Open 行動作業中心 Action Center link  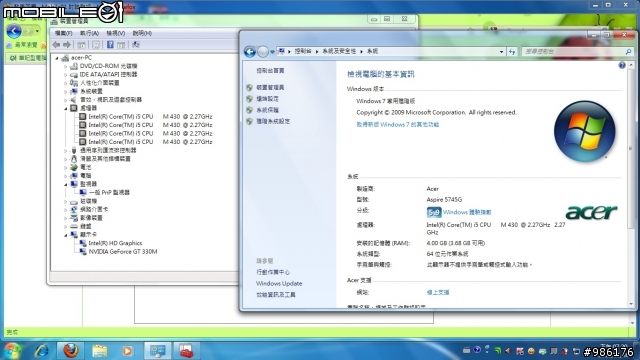point(273,272)
